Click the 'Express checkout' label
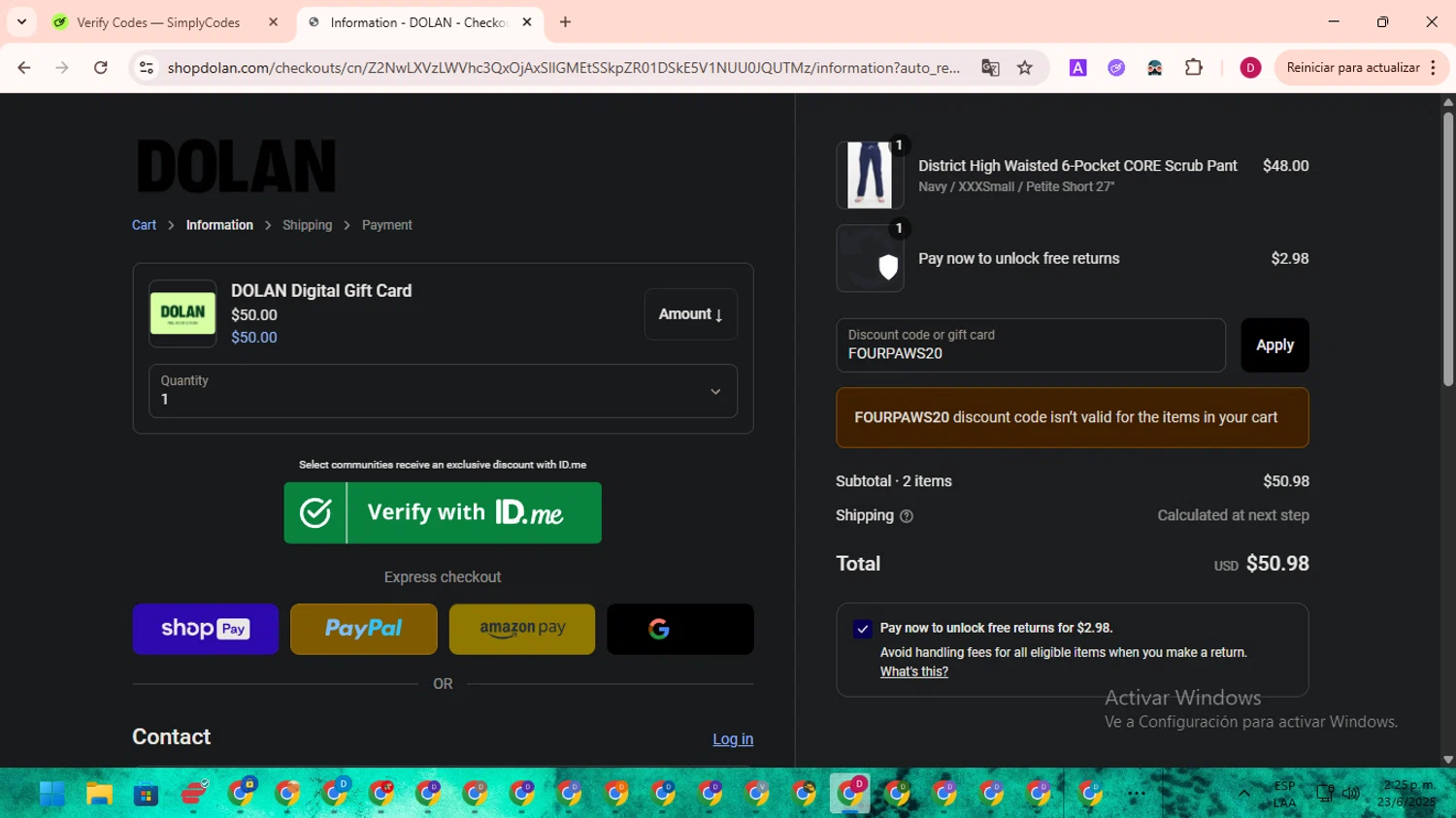This screenshot has width=1456, height=818. pyautogui.click(x=443, y=577)
